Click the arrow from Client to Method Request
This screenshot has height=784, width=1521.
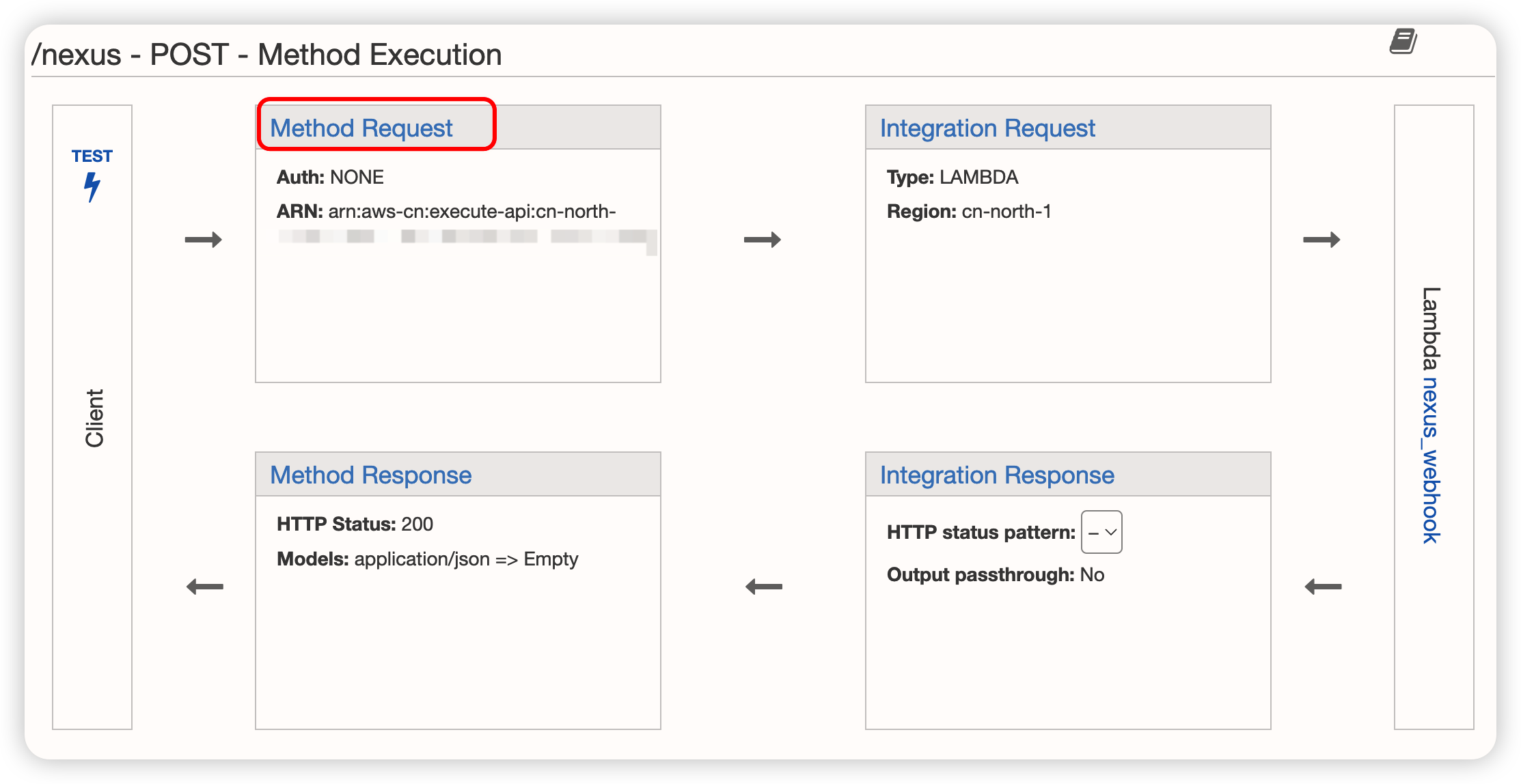(204, 240)
